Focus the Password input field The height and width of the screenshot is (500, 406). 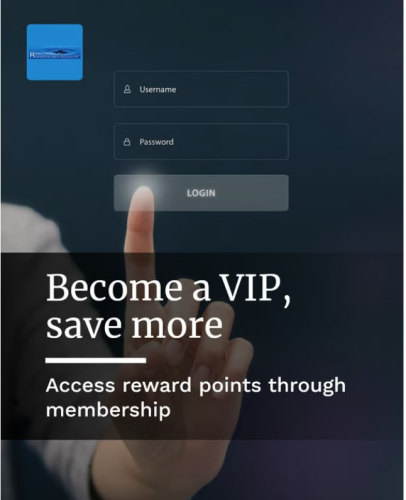click(201, 142)
